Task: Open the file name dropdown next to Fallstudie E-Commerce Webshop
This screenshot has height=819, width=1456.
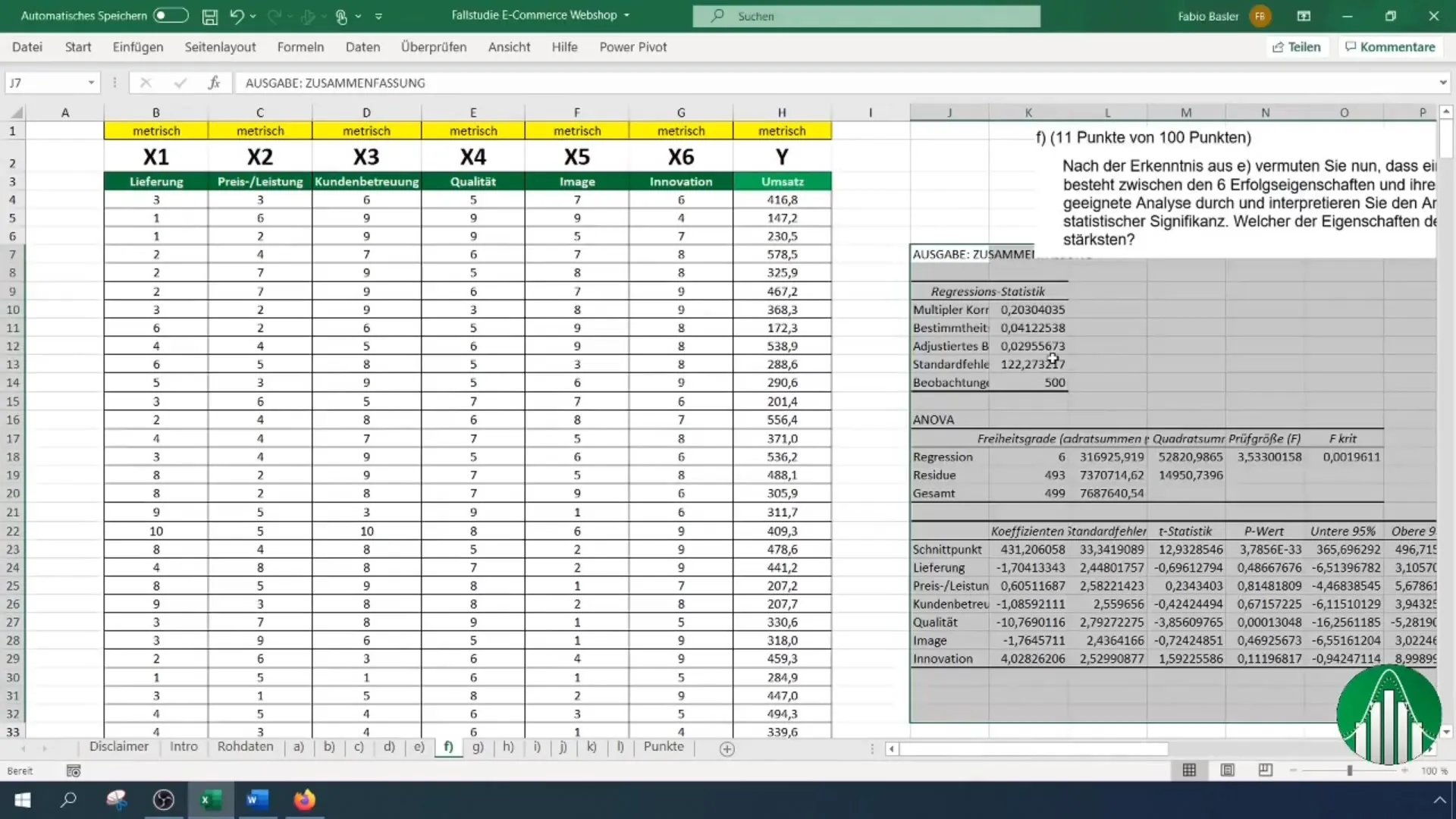Action: pos(626,15)
